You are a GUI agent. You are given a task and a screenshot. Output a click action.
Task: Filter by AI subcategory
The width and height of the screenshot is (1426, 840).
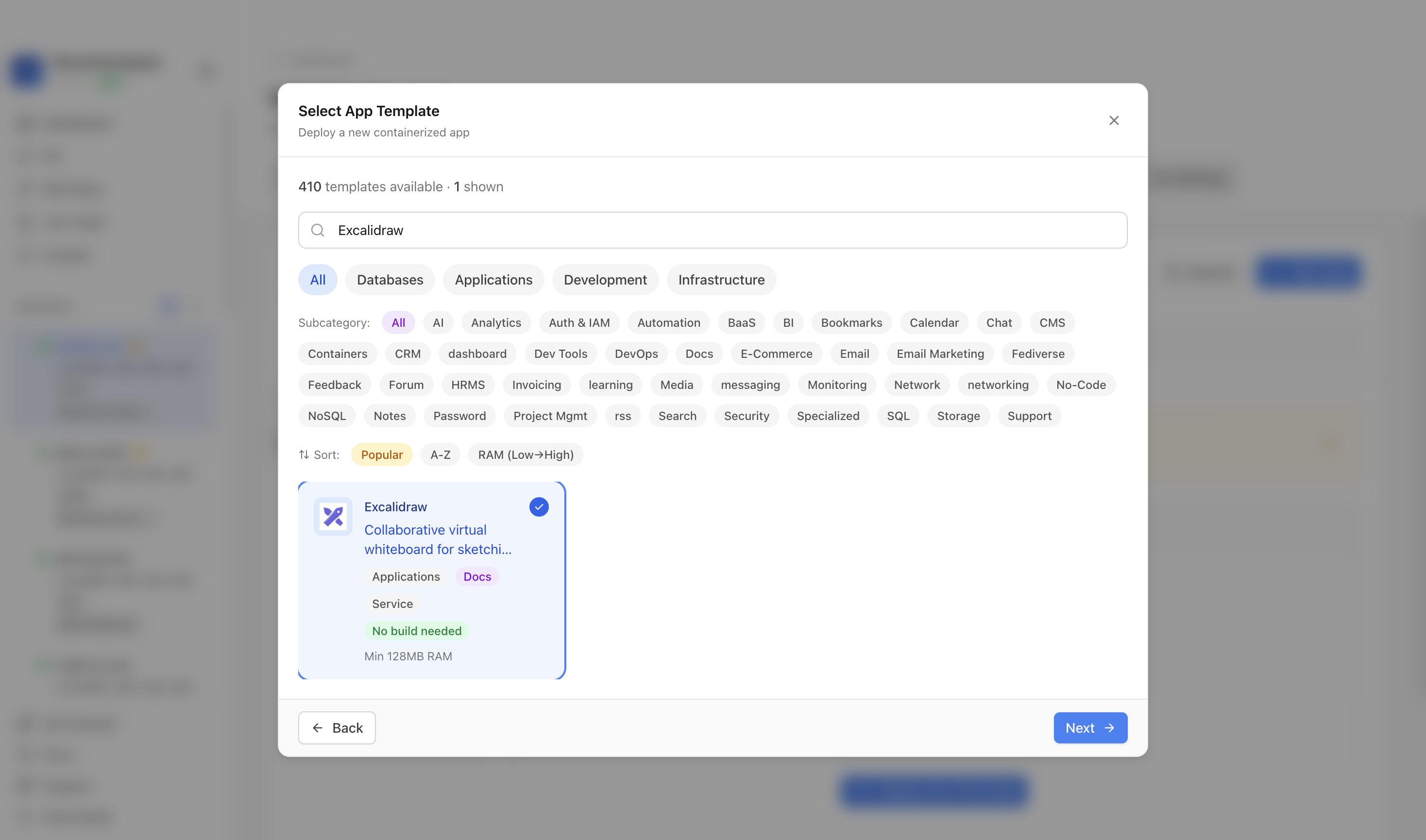tap(438, 322)
